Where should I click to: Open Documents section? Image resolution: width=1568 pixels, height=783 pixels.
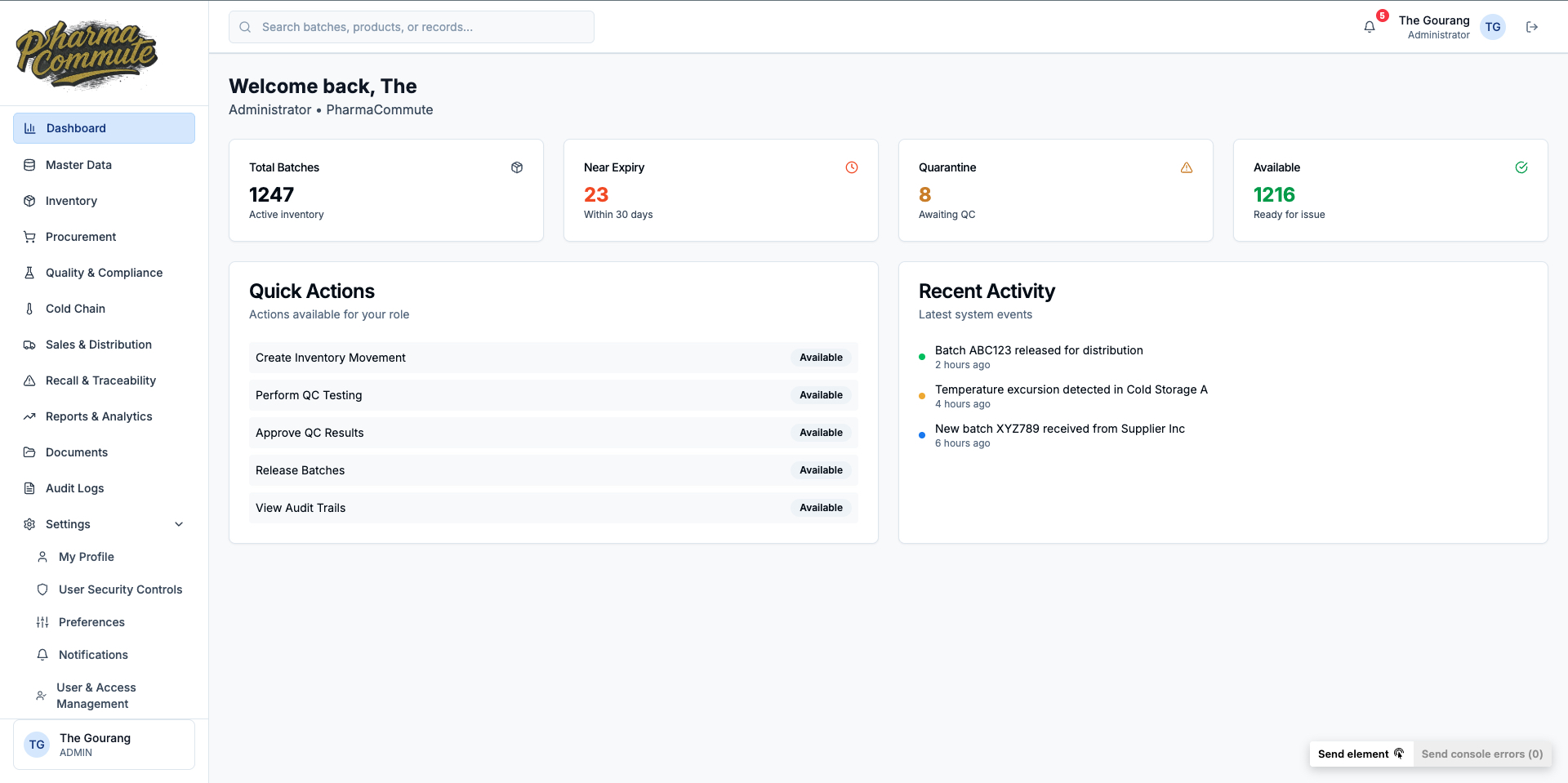coord(104,452)
